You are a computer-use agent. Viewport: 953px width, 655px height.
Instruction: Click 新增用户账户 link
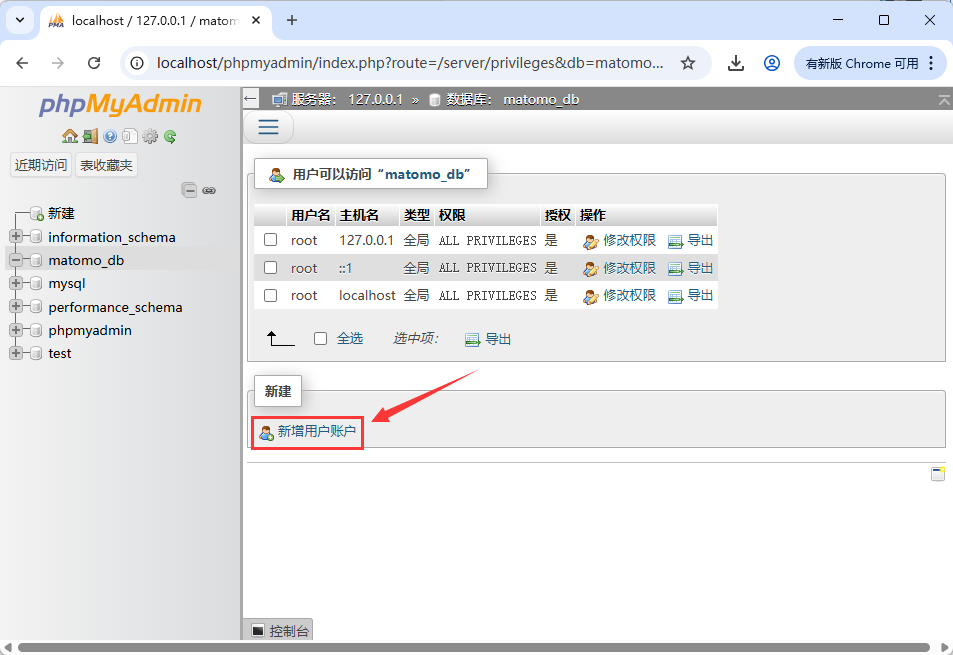(x=317, y=431)
